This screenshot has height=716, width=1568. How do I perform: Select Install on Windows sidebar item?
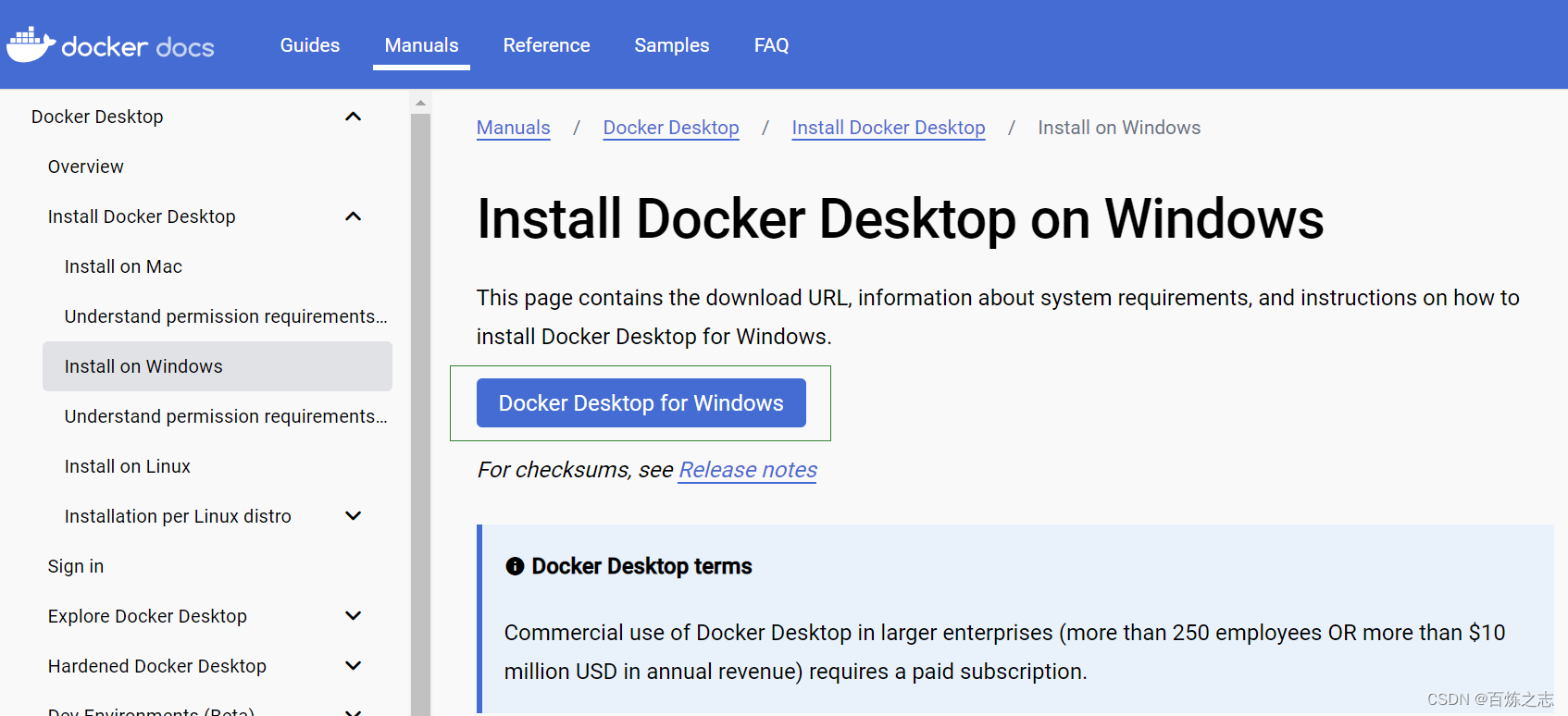tap(218, 366)
